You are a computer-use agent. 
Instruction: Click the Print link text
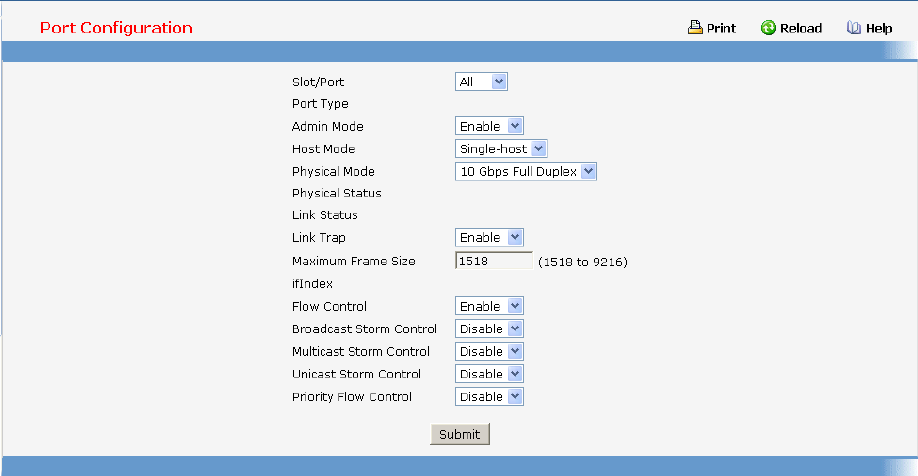pos(721,29)
